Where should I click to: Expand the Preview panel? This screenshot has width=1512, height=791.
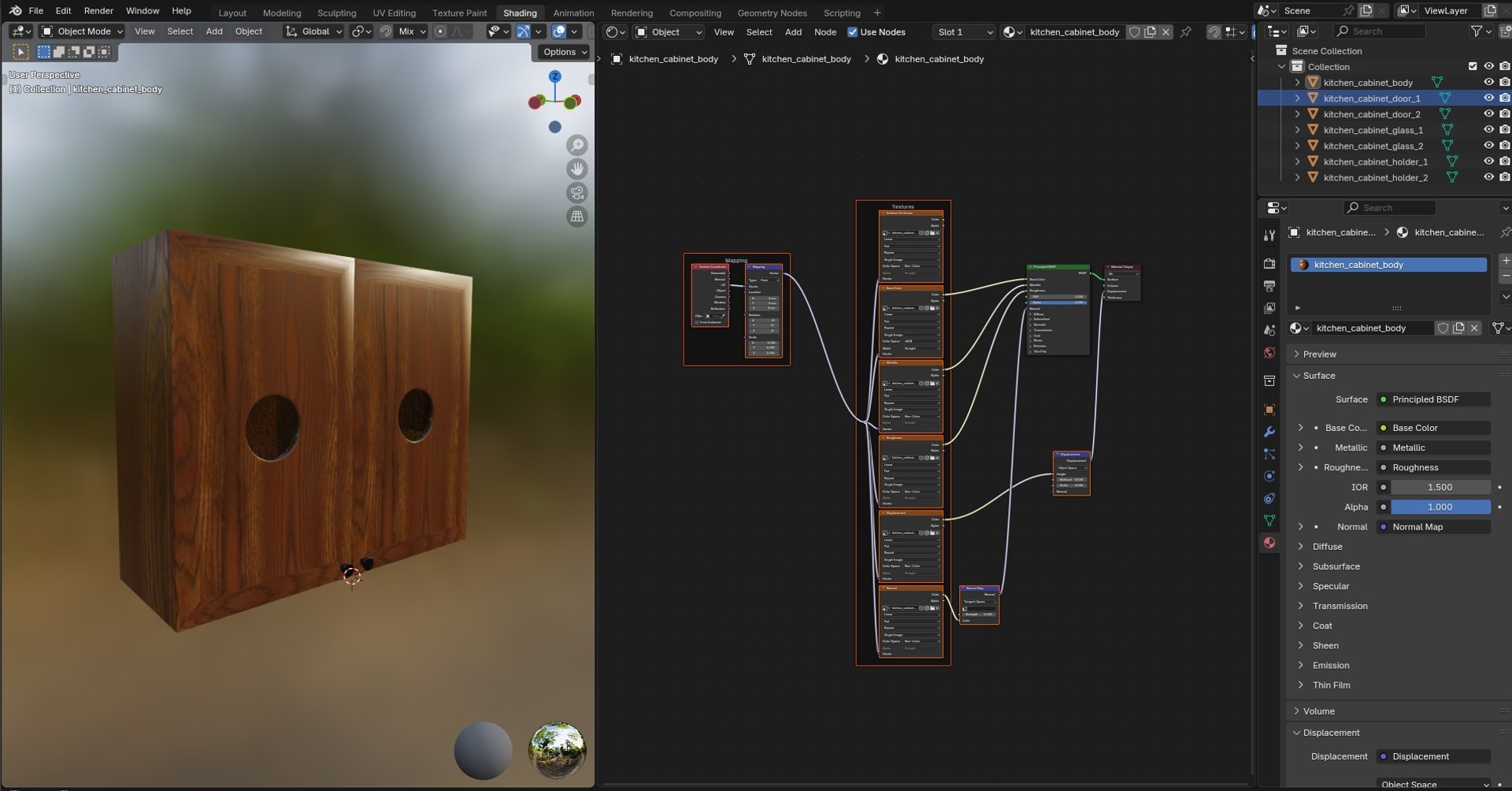click(1320, 355)
